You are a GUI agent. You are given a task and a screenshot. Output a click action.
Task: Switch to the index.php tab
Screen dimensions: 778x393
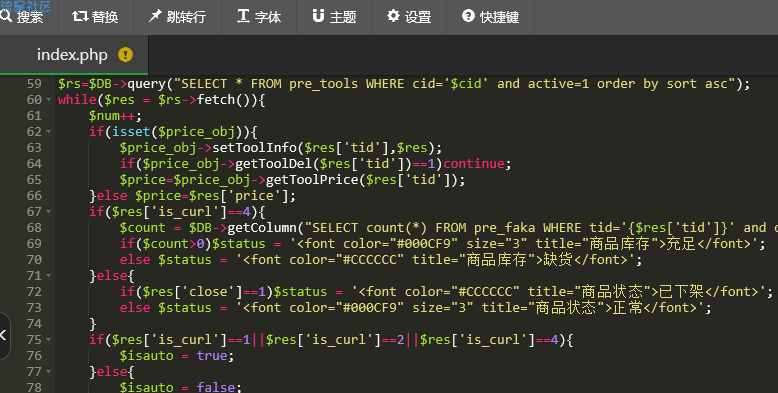tap(74, 55)
